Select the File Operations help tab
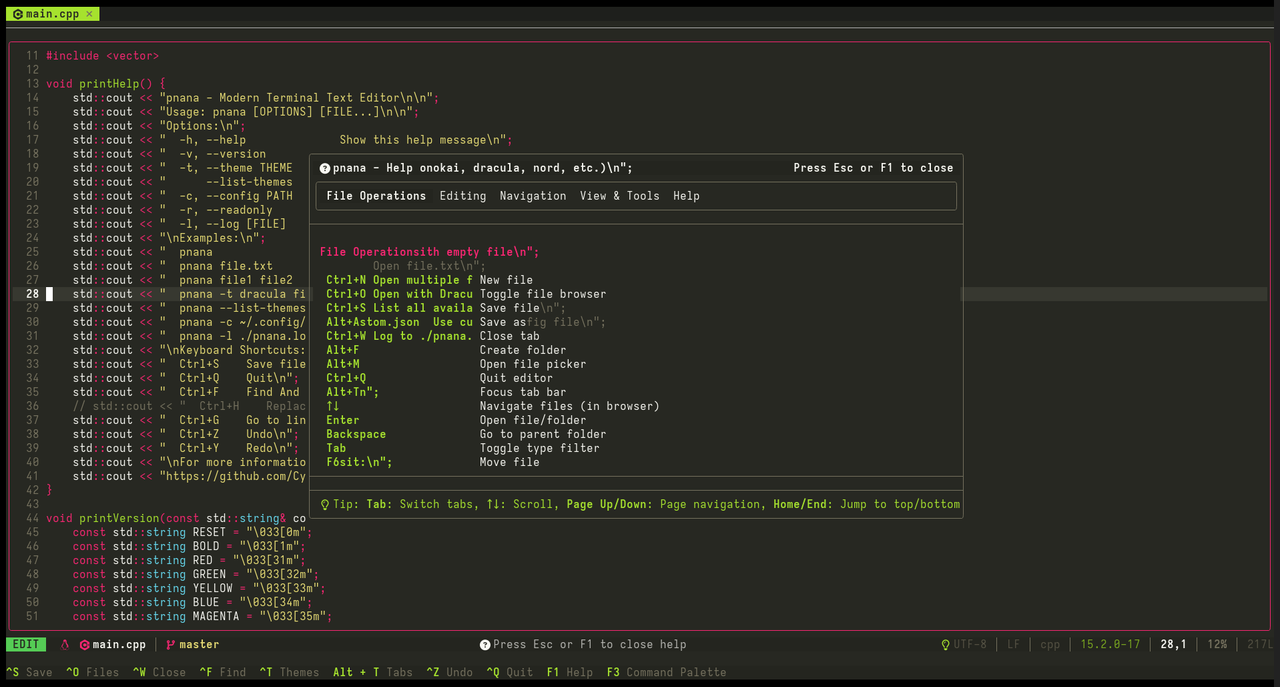The height and width of the screenshot is (687, 1280). 376,196
